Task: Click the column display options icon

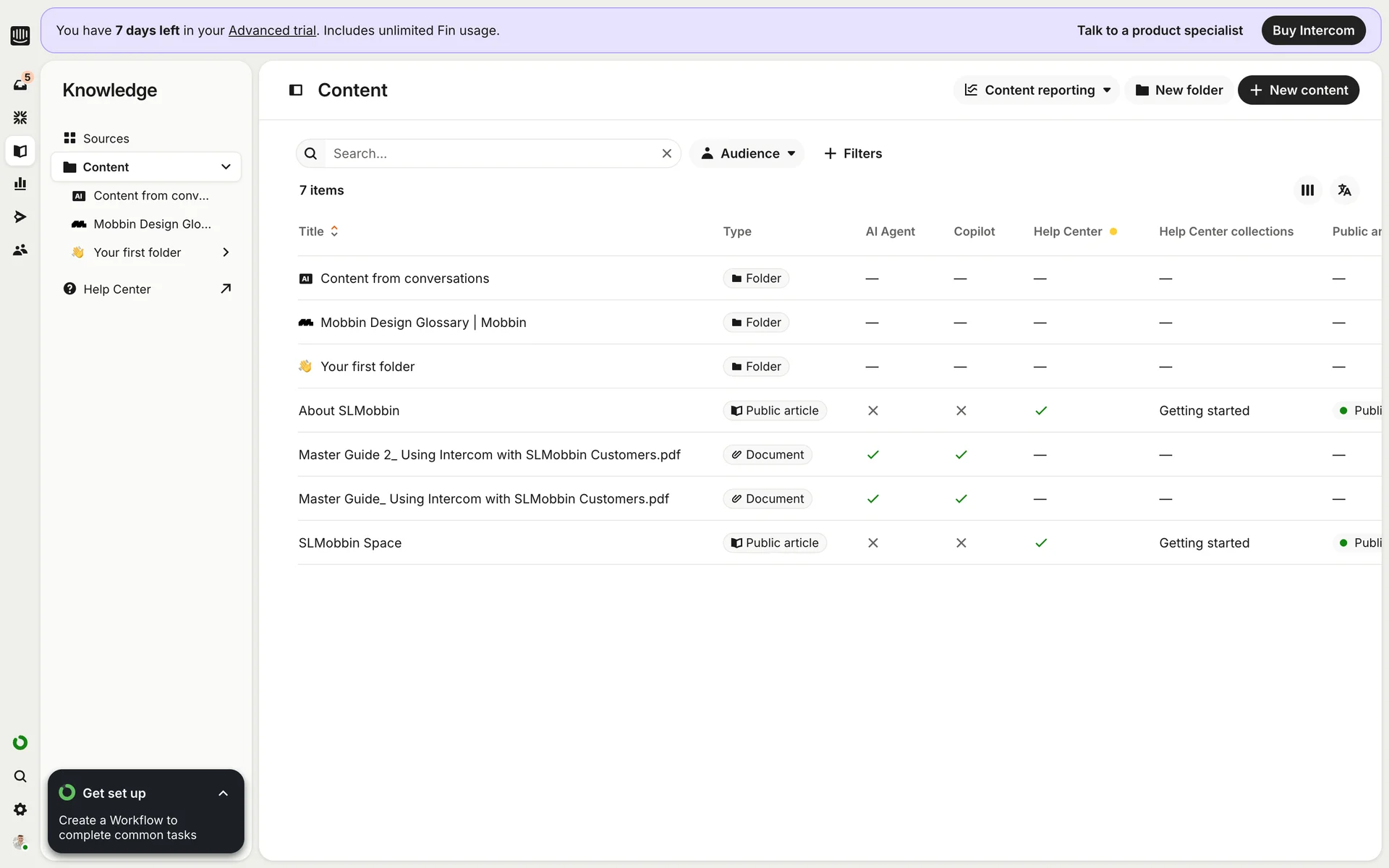Action: click(x=1307, y=190)
